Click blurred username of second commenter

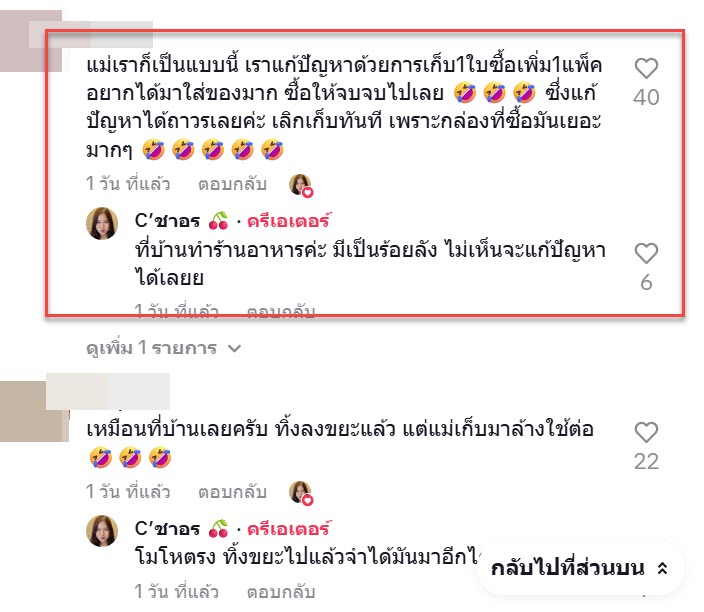click(x=108, y=391)
